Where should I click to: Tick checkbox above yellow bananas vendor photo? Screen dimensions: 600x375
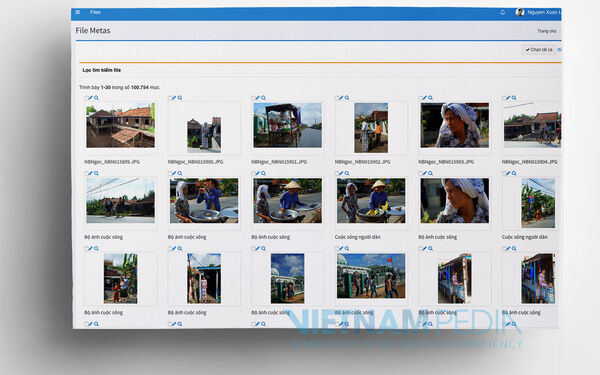coord(337,174)
